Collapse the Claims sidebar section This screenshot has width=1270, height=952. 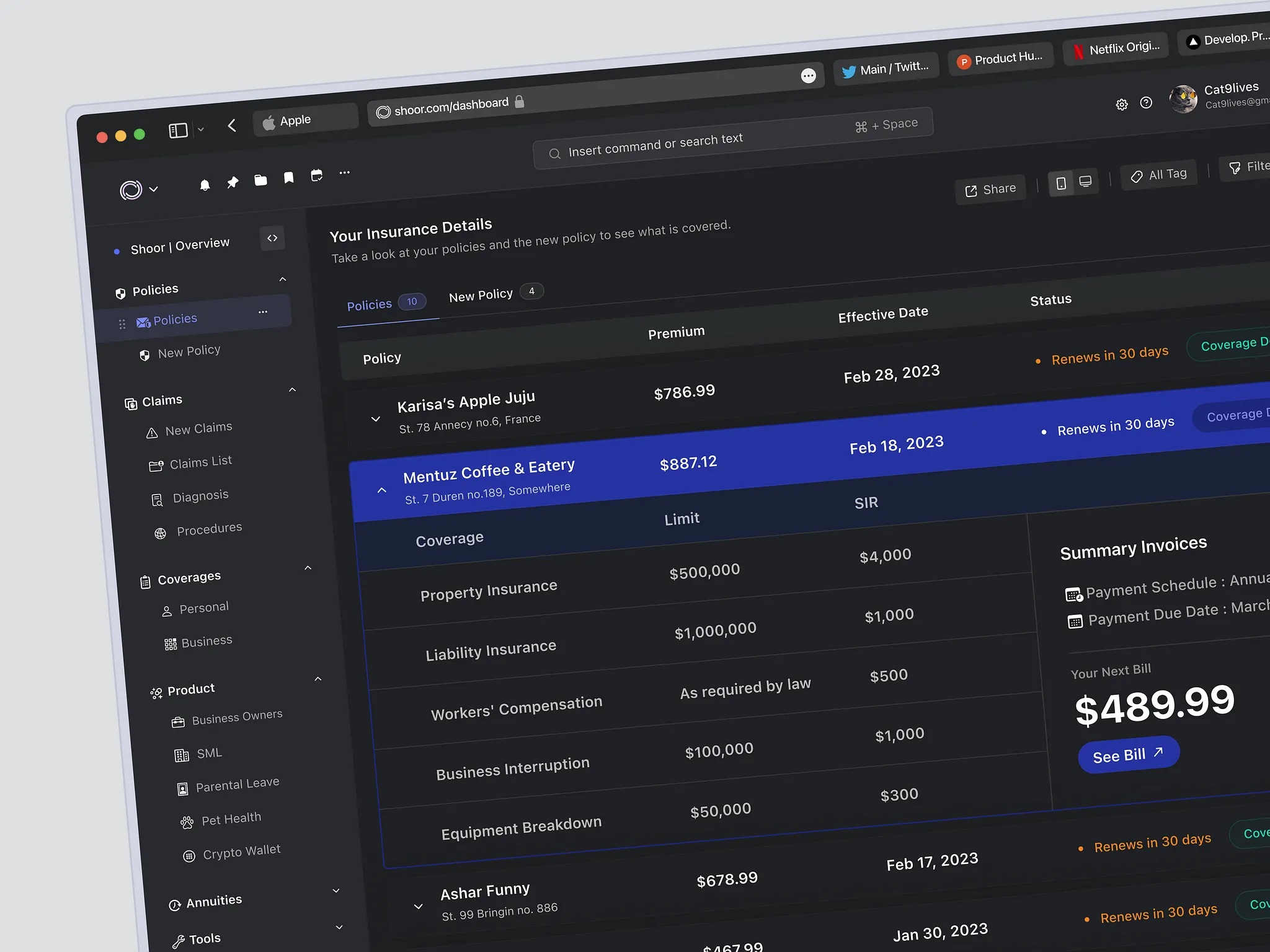coord(292,390)
